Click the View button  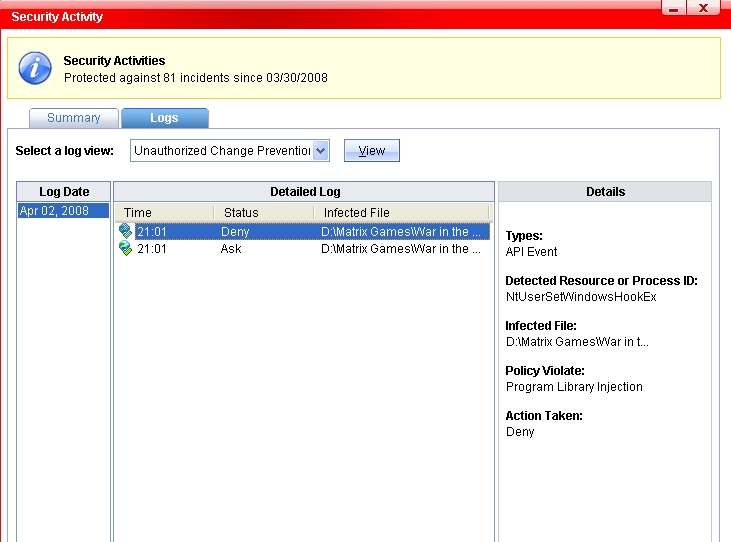click(372, 151)
